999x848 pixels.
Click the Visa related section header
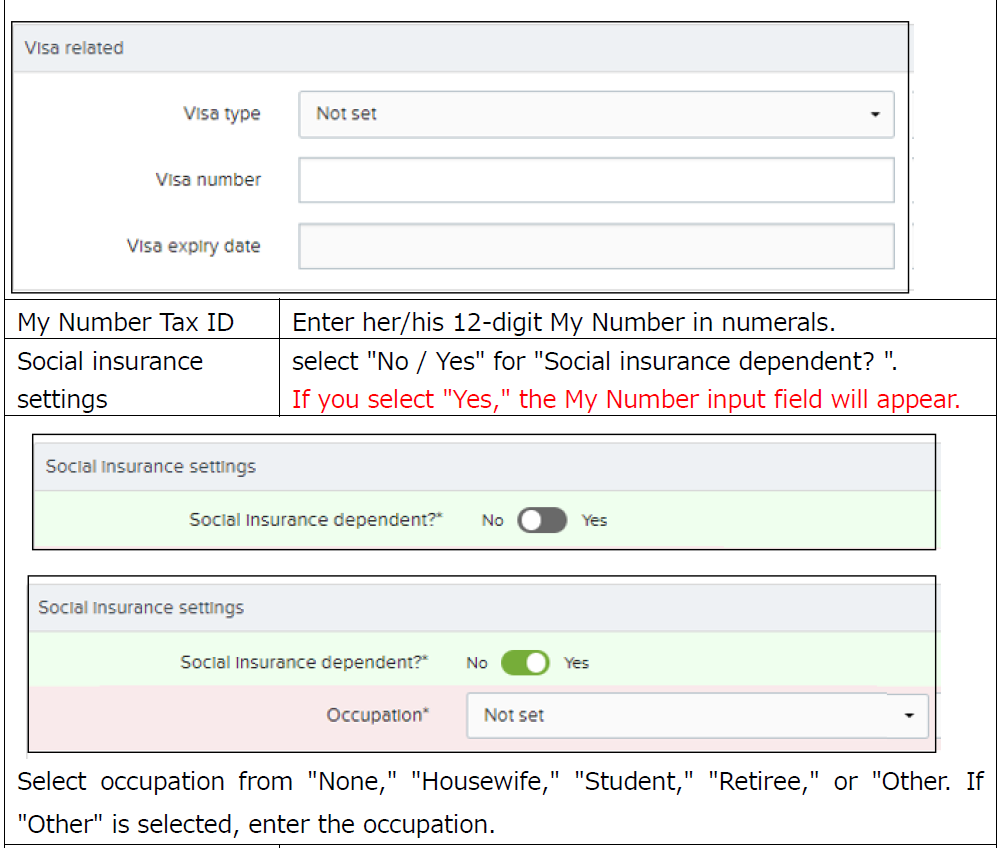460,48
